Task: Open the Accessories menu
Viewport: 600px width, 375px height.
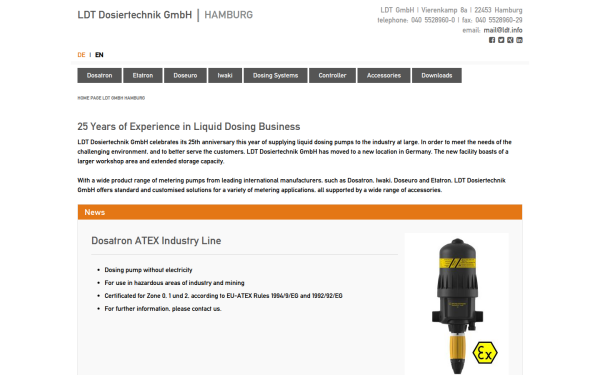Action: 384,75
